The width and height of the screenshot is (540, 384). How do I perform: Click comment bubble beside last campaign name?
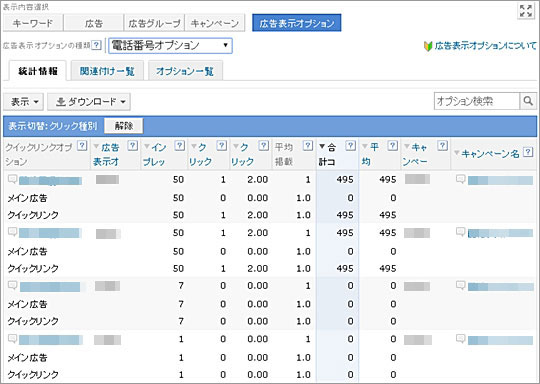[x=460, y=339]
